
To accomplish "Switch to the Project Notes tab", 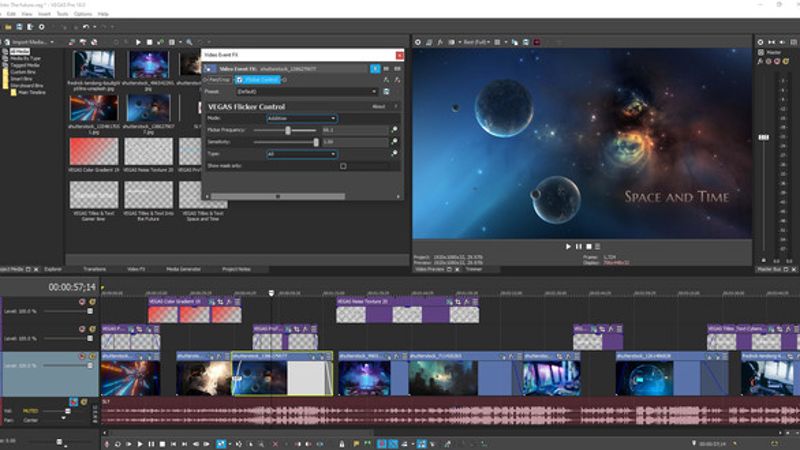I will click(x=236, y=269).
